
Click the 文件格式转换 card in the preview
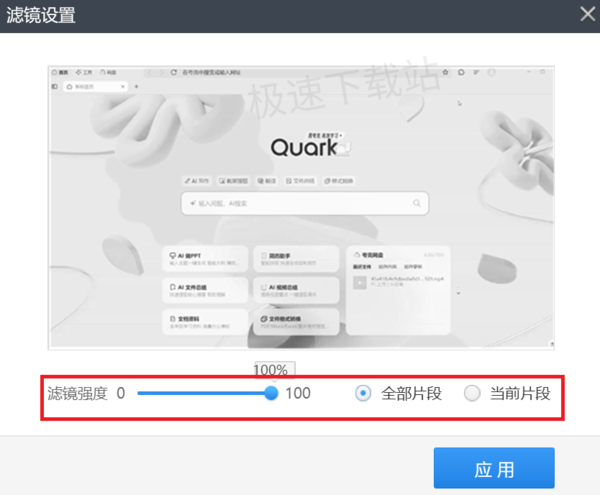coord(296,322)
